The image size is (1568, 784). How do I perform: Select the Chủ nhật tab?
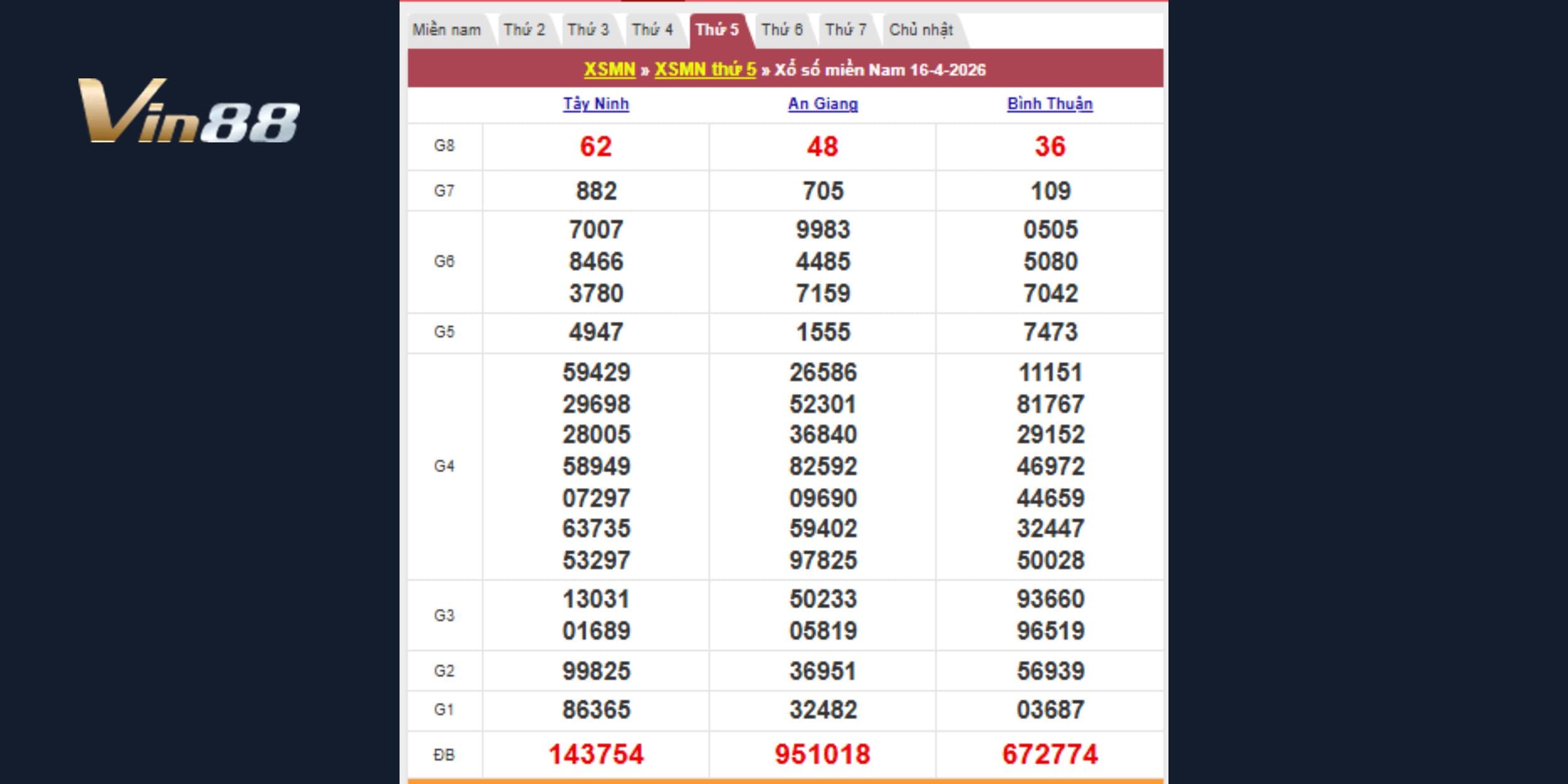921,30
